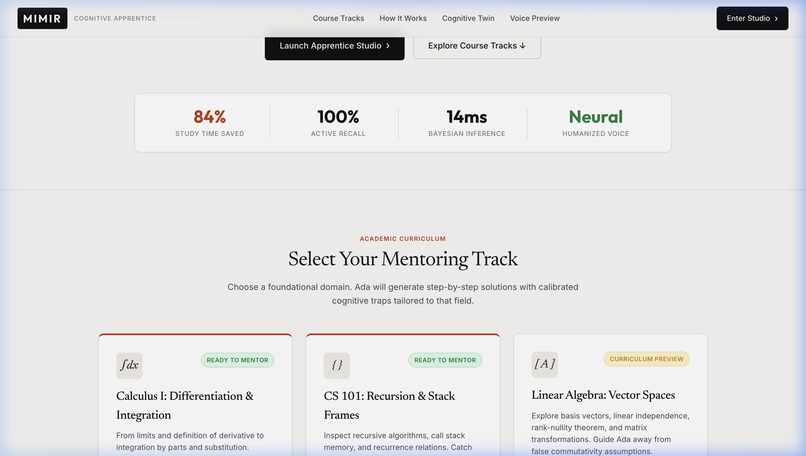806x456 pixels.
Task: Click the 84% study time saved stat
Action: click(210, 123)
